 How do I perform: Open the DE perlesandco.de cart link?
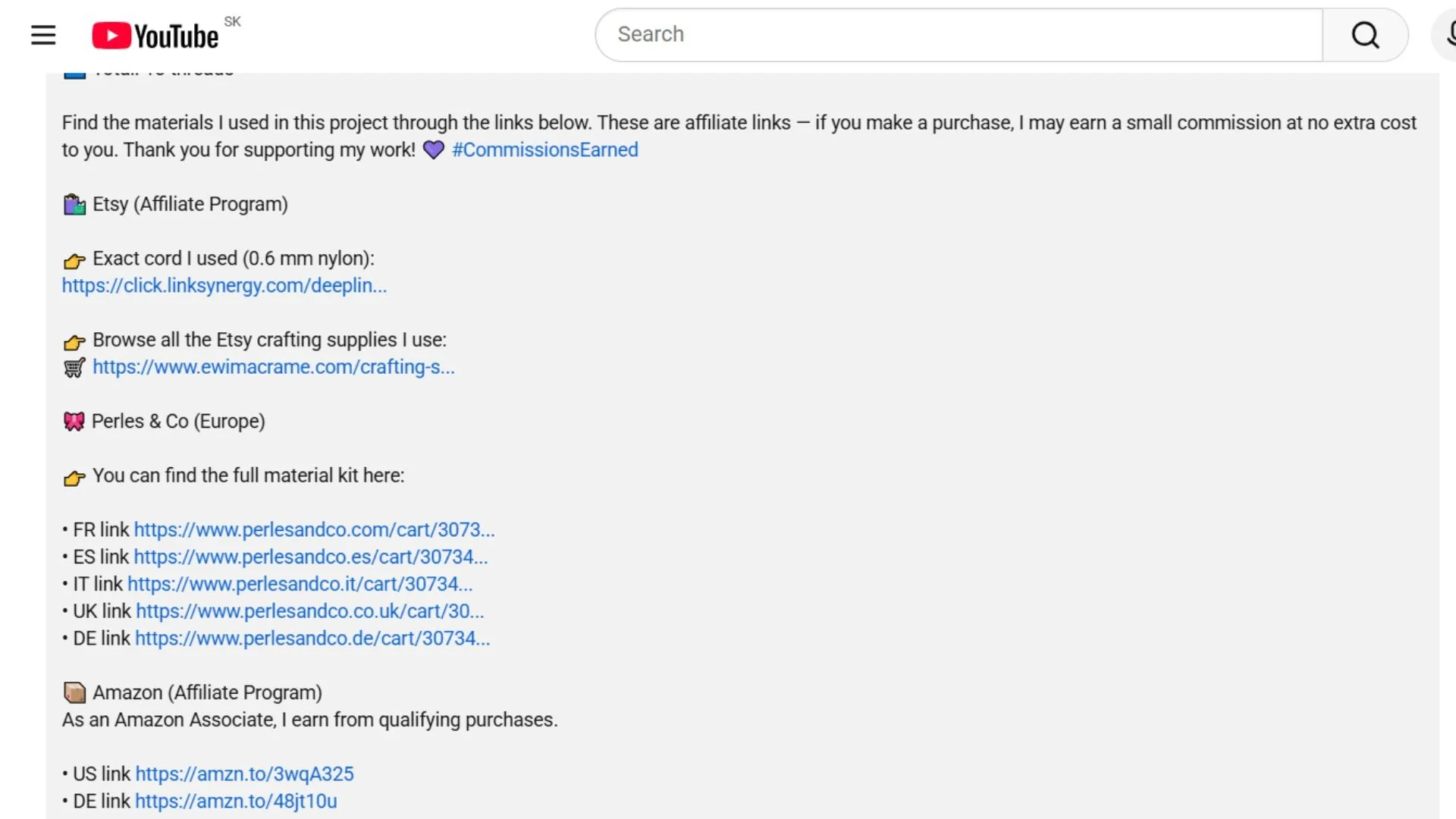click(312, 639)
